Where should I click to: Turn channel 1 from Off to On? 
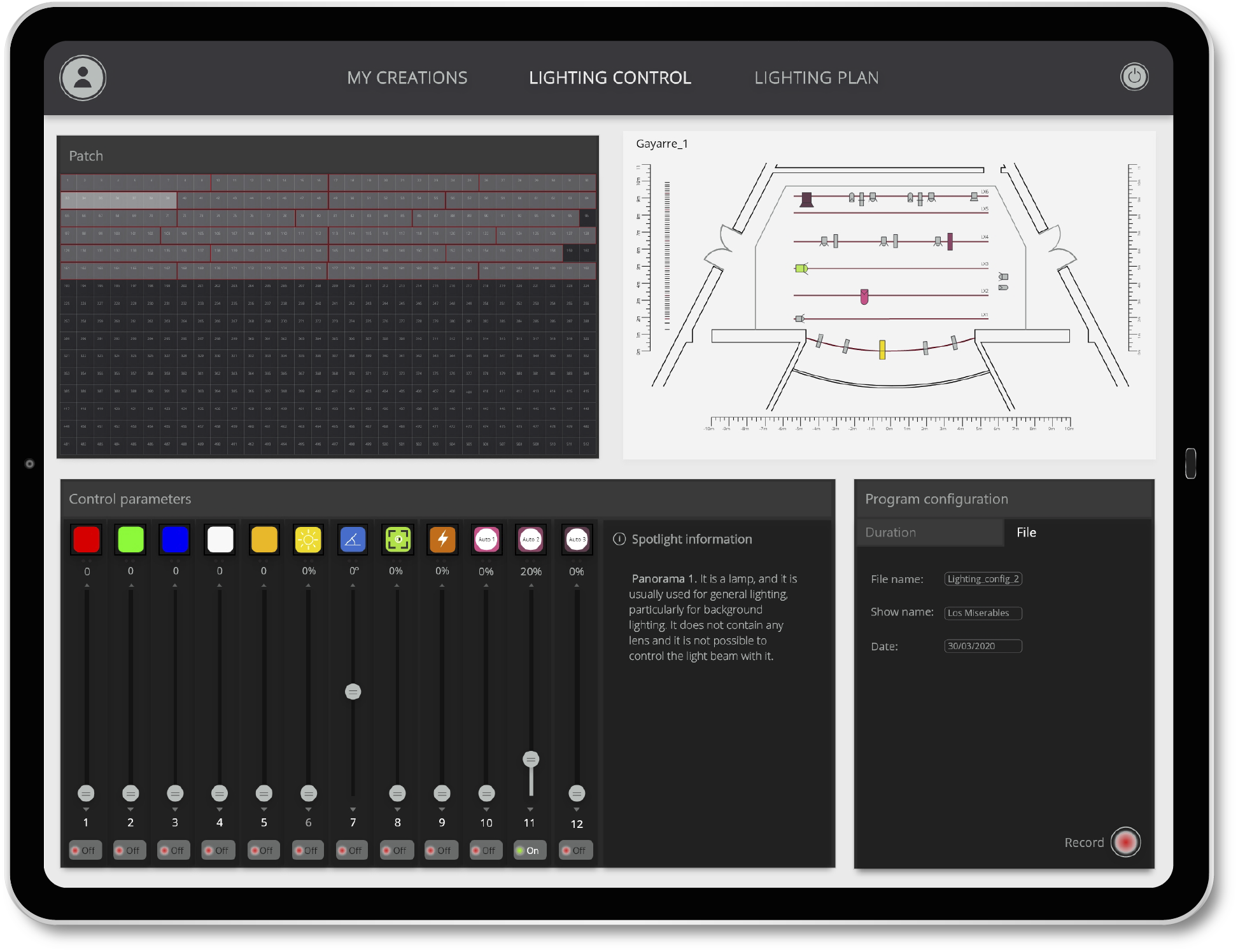point(87,850)
